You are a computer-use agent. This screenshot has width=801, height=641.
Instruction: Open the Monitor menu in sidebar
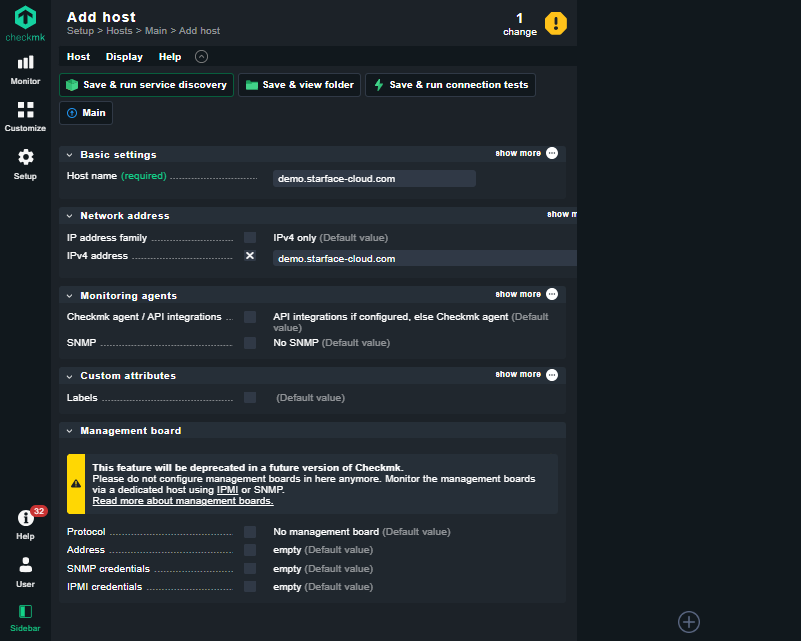[25, 70]
